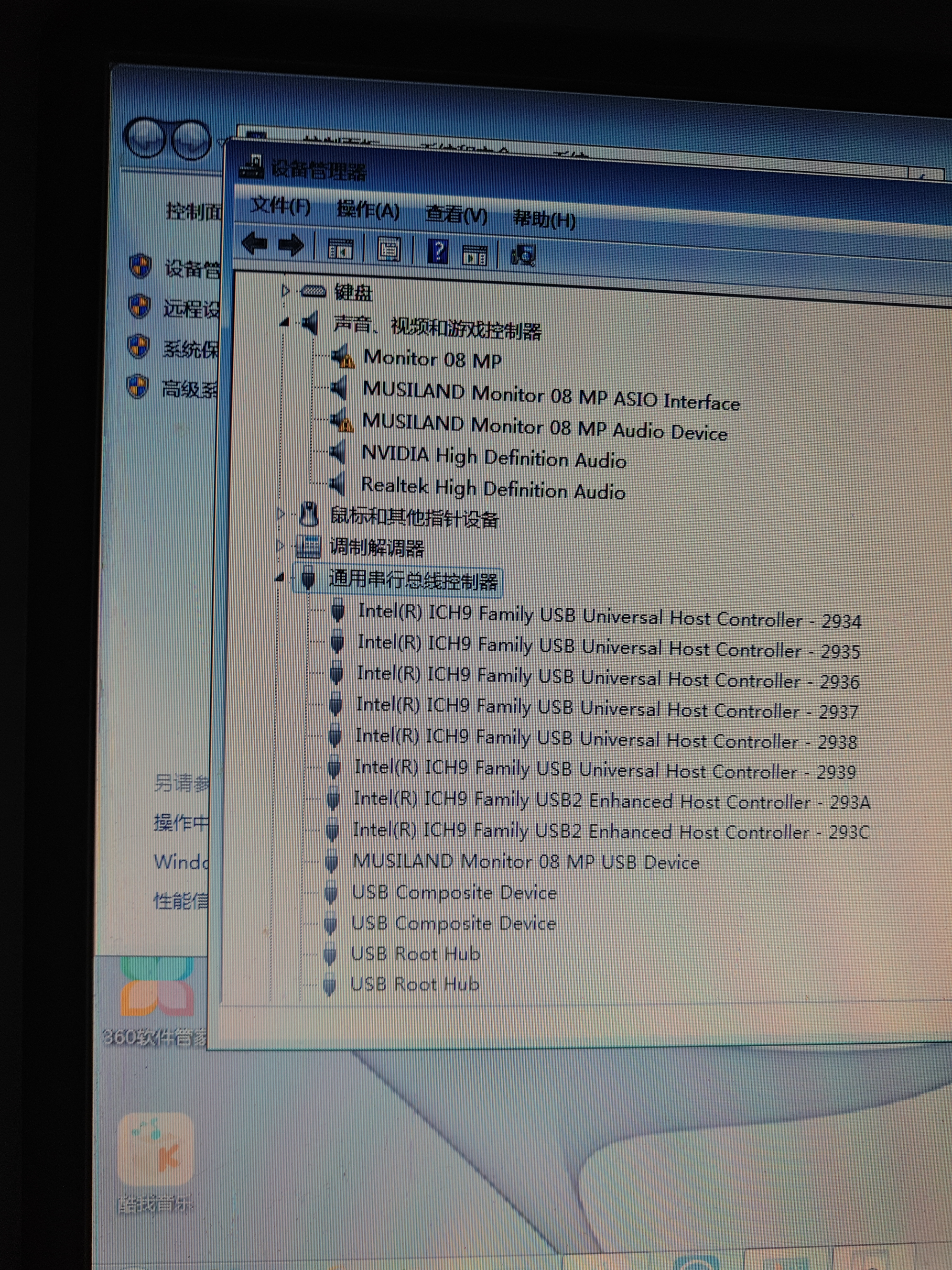Expand the 键盘 category
952x1270 pixels.
coord(285,291)
